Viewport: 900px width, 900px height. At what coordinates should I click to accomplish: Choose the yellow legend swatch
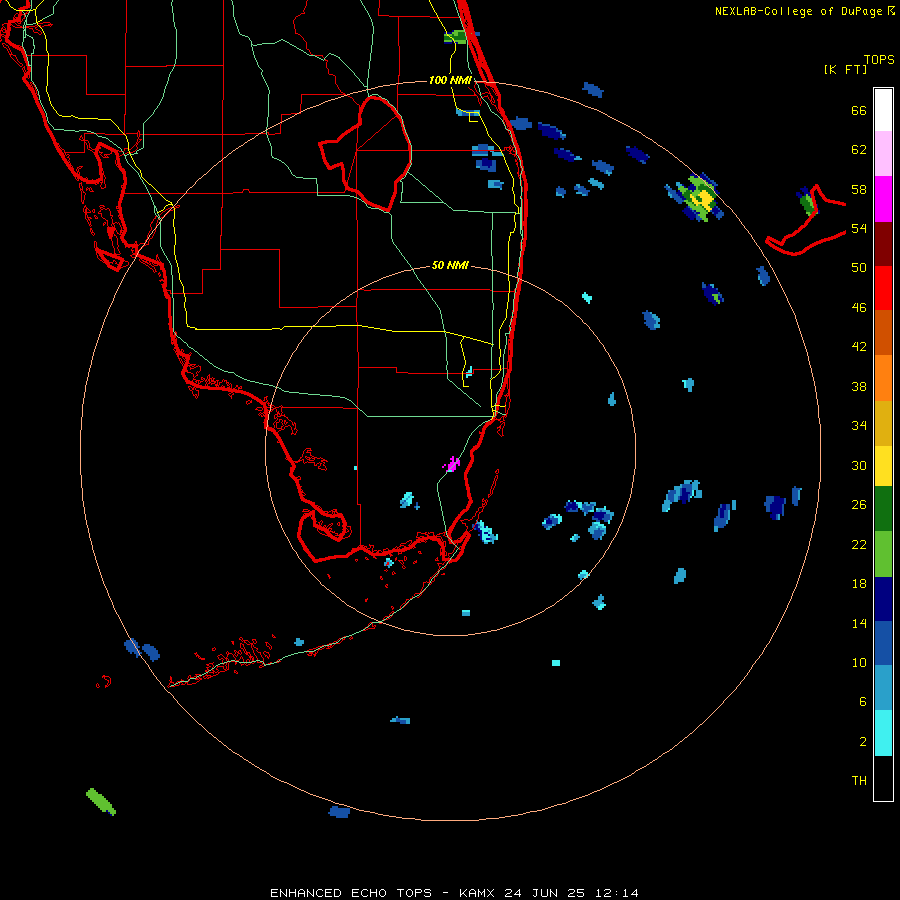883,466
